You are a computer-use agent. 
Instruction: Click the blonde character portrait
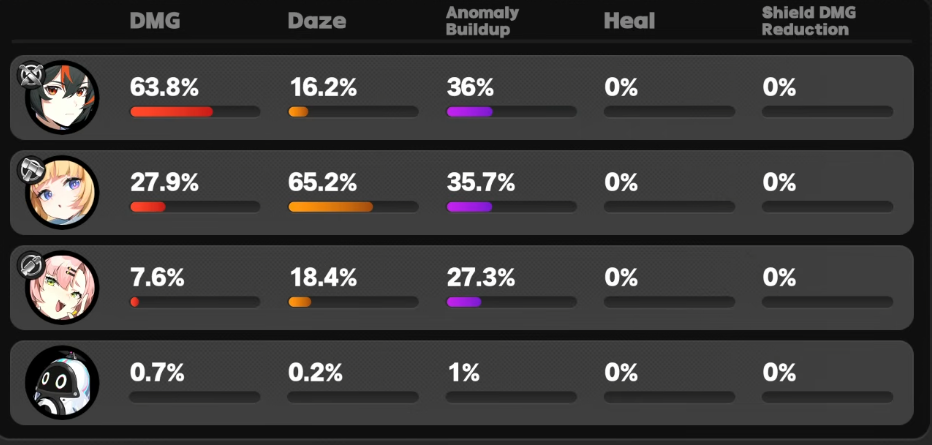tap(62, 192)
